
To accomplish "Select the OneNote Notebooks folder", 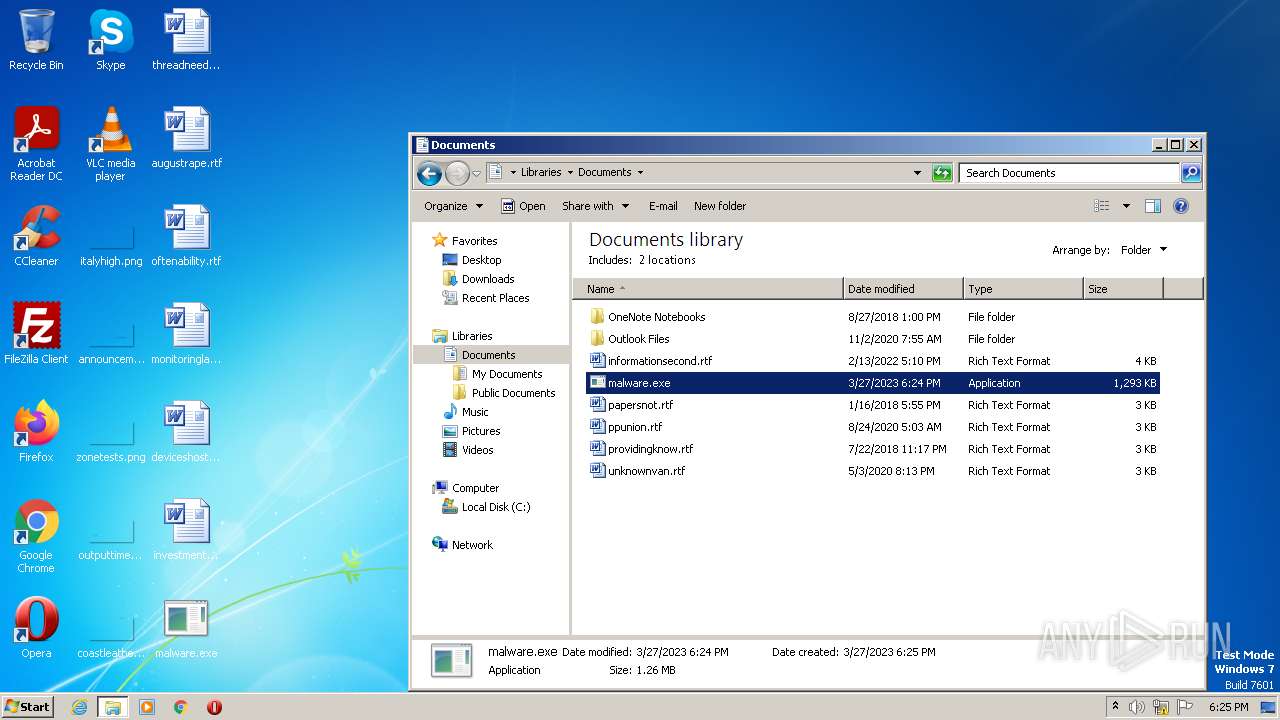I will pyautogui.click(x=872, y=317).
